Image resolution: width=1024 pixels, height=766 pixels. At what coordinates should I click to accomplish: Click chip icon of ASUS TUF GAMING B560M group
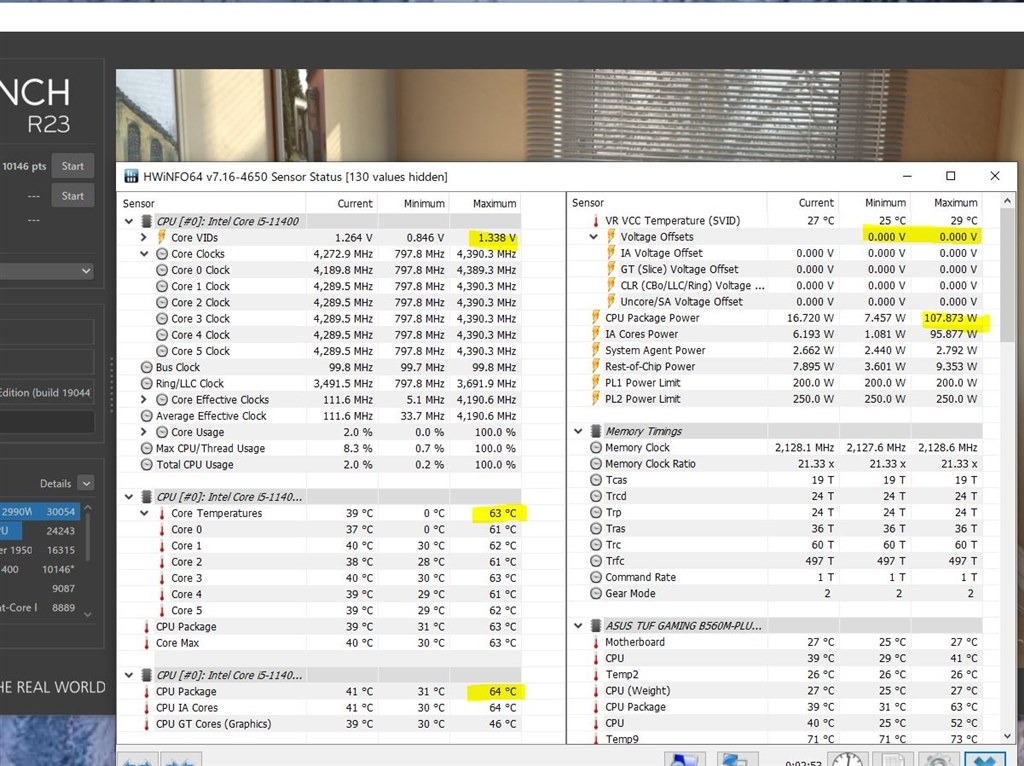coord(596,626)
